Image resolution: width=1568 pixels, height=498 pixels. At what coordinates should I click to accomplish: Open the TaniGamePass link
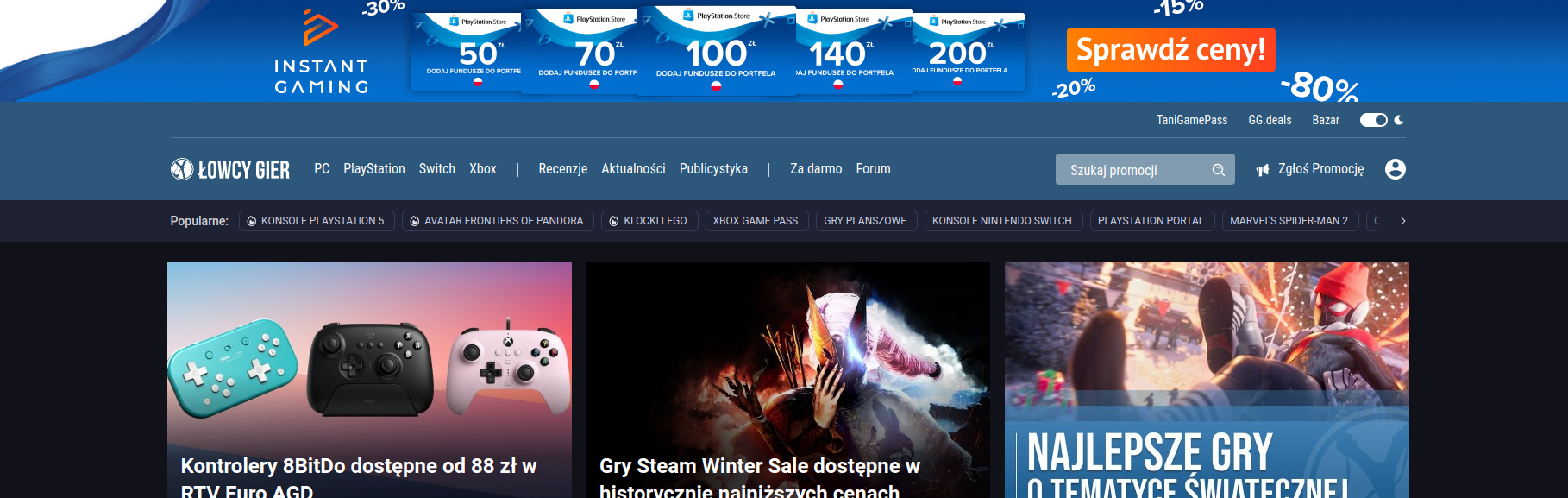(x=1191, y=120)
